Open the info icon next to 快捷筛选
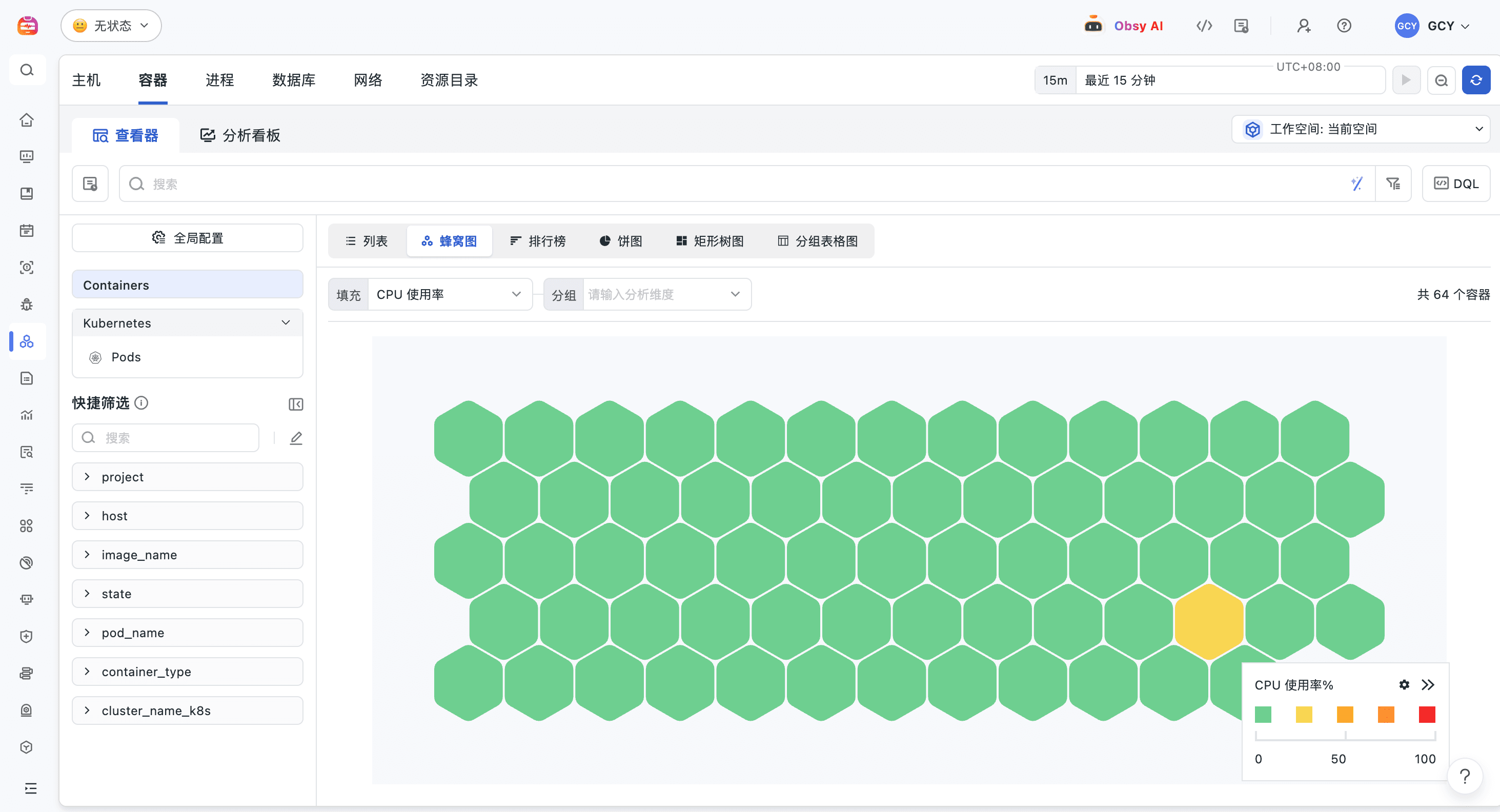This screenshot has height=812, width=1500. pos(141,403)
